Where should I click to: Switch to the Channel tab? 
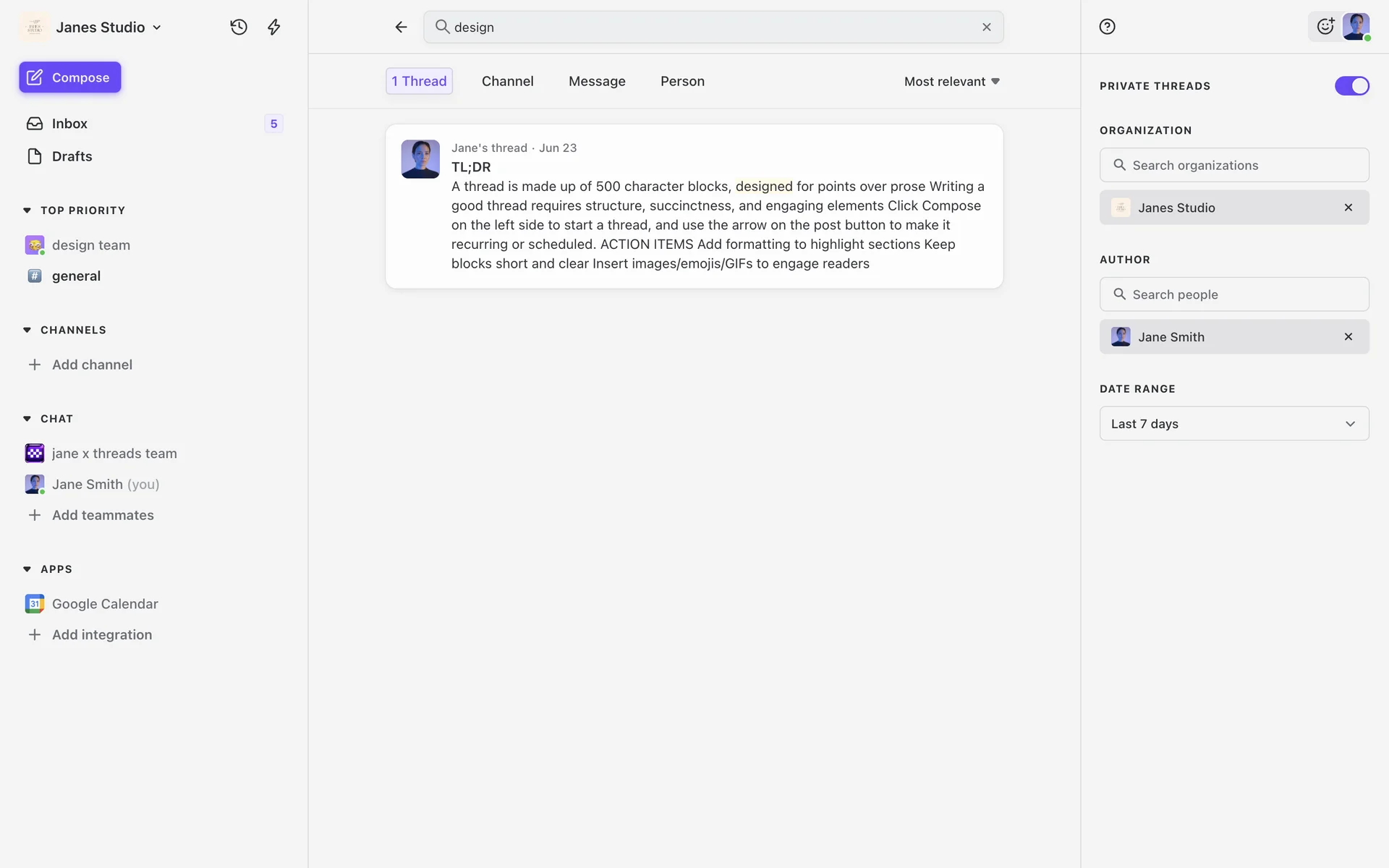[507, 82]
